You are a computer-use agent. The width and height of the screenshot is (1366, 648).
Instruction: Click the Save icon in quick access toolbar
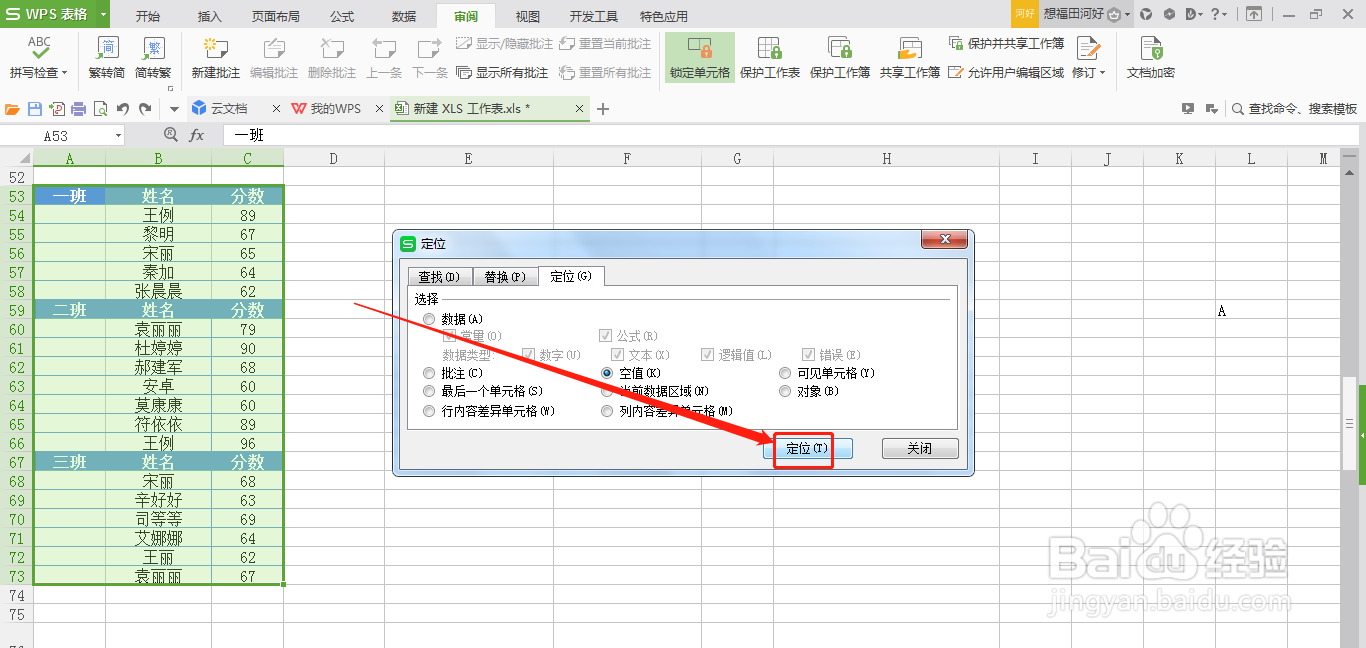(x=35, y=108)
